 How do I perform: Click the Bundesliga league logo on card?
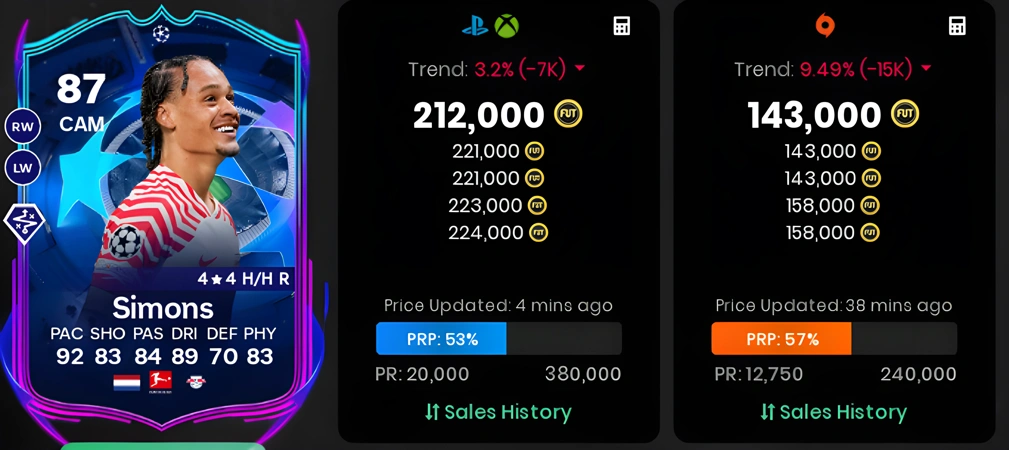click(x=160, y=382)
